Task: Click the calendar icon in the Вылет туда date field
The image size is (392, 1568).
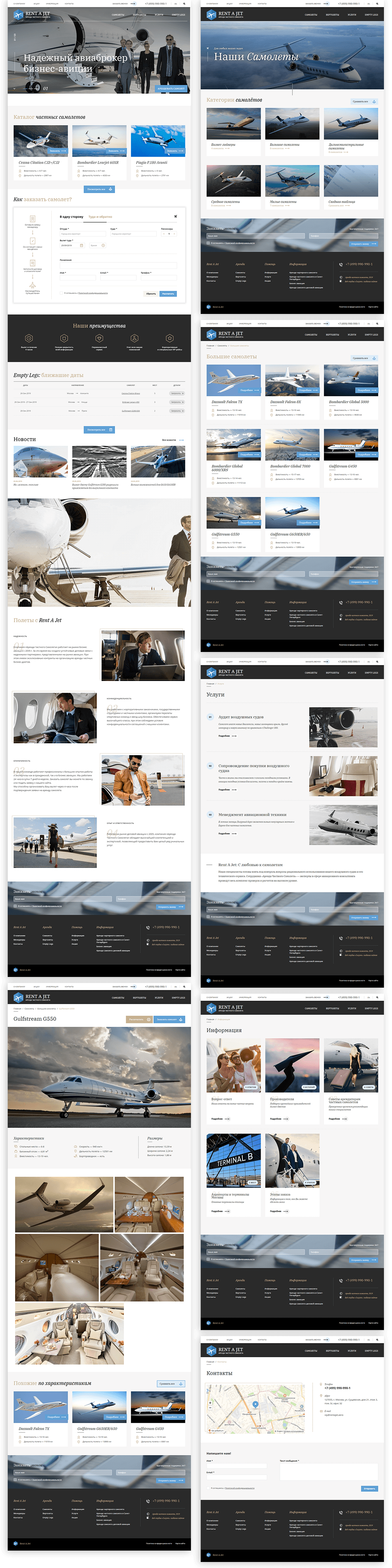Action: [81, 245]
